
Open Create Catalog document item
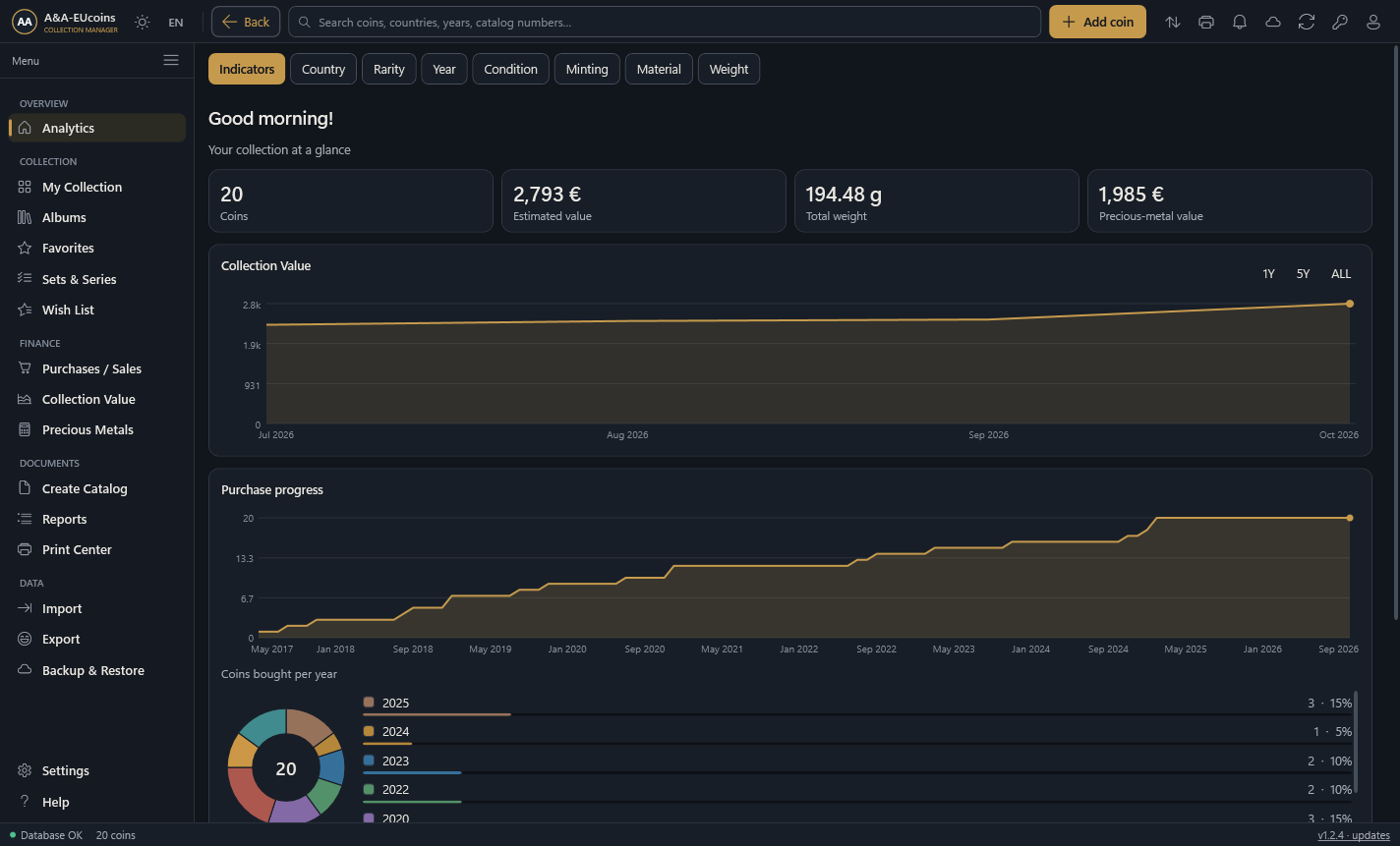coord(96,488)
